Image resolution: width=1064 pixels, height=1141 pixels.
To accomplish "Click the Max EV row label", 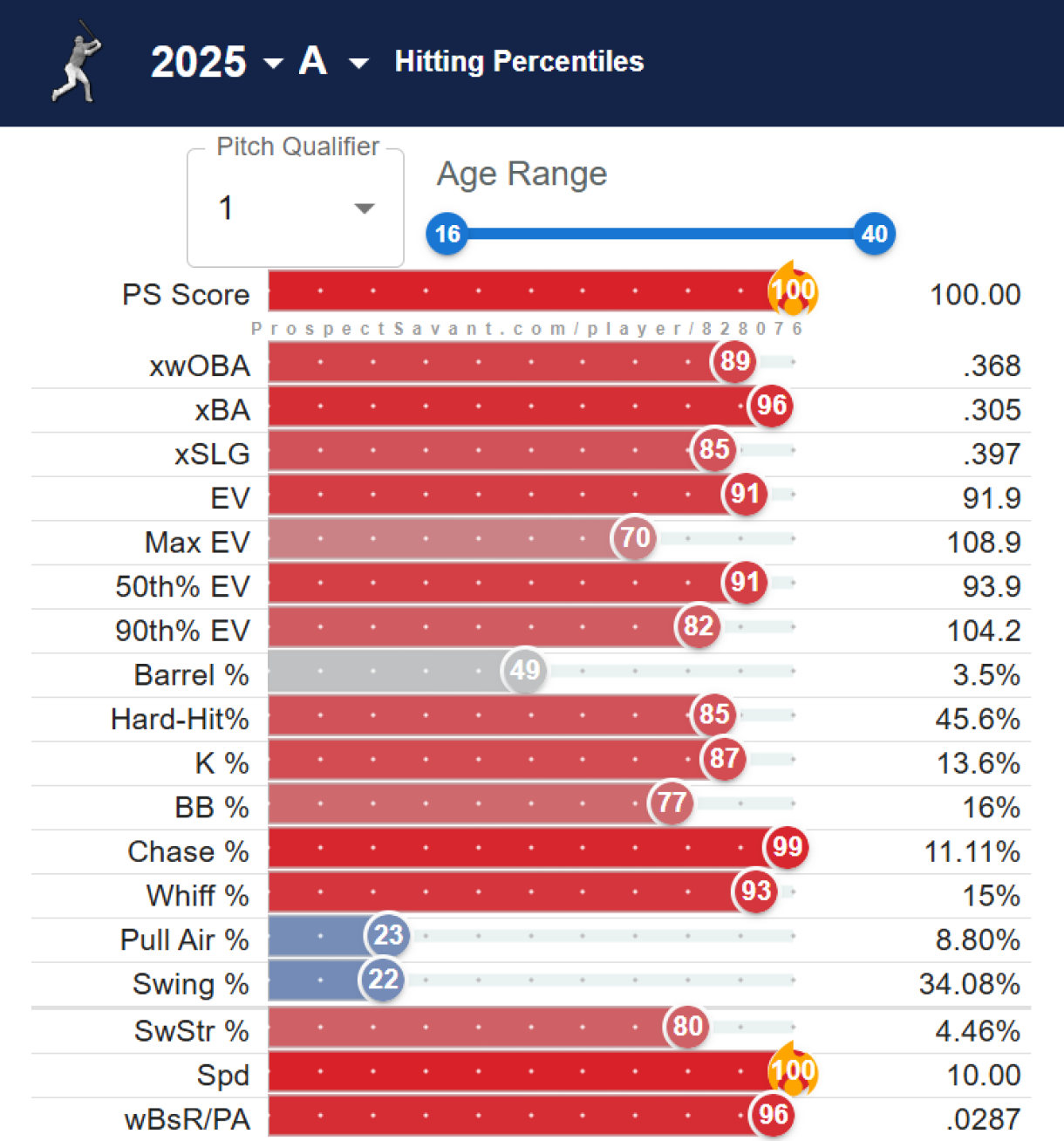I will coord(196,542).
